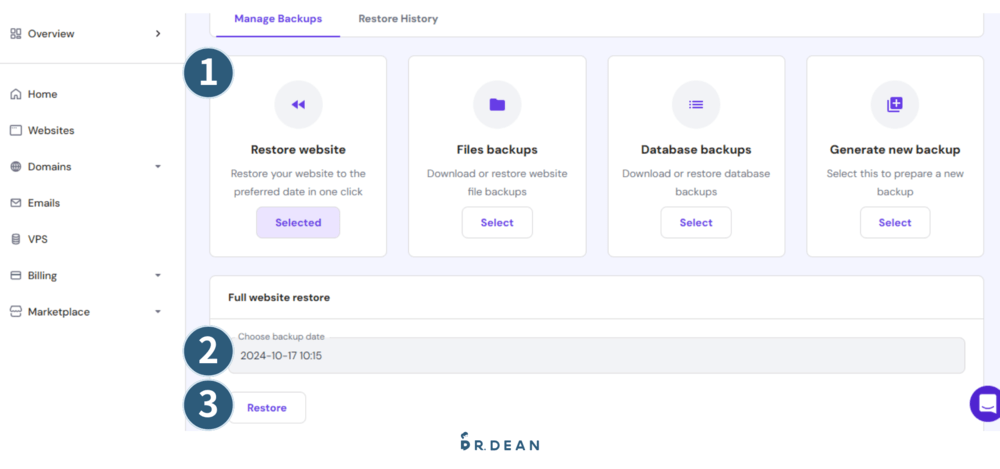Click the Generate new backup plus icon
The height and width of the screenshot is (469, 1000).
[894, 104]
